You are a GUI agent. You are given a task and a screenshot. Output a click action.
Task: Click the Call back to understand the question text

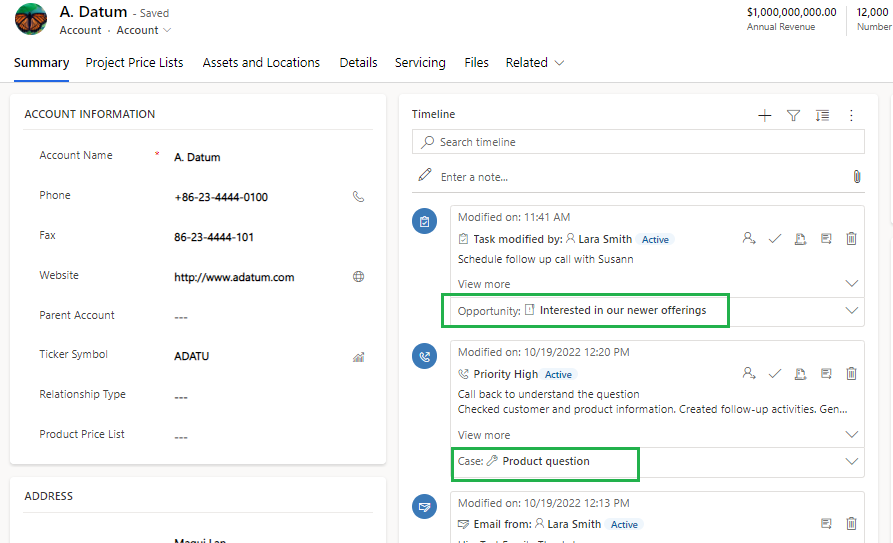coord(548,394)
